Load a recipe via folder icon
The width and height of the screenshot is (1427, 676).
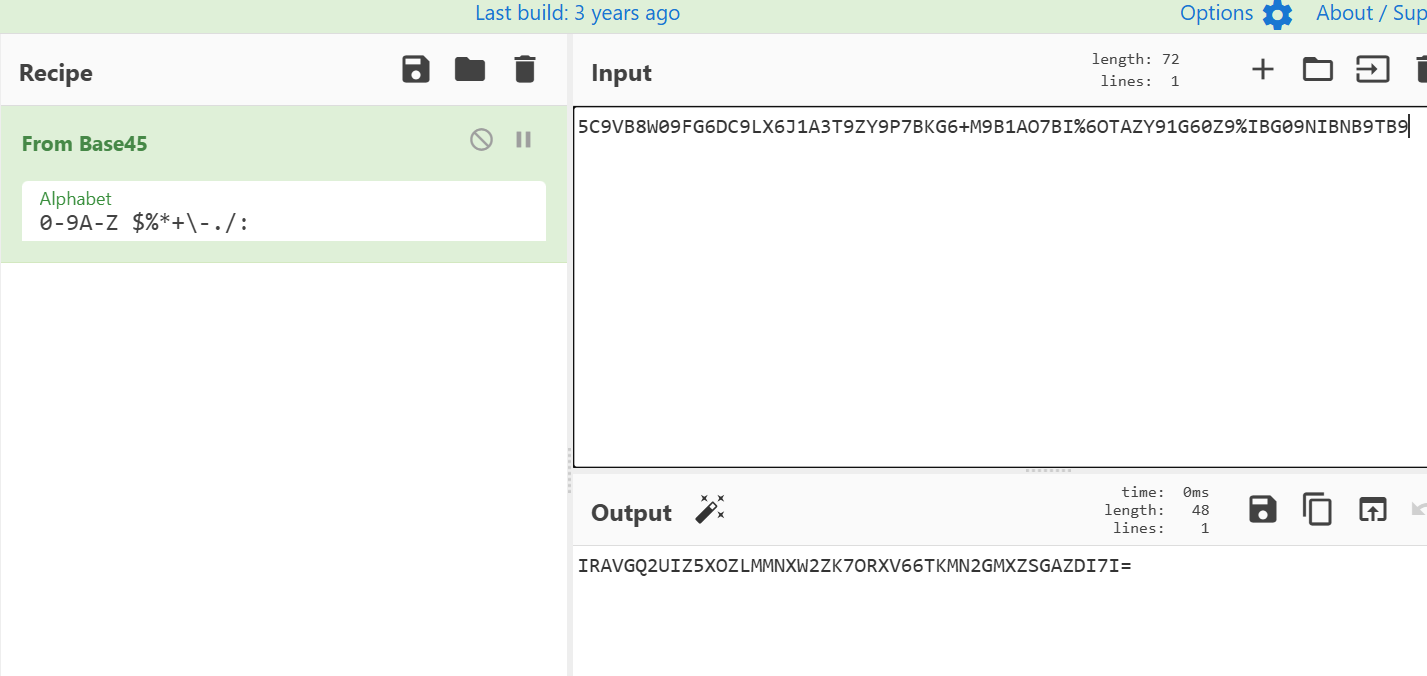coord(469,70)
